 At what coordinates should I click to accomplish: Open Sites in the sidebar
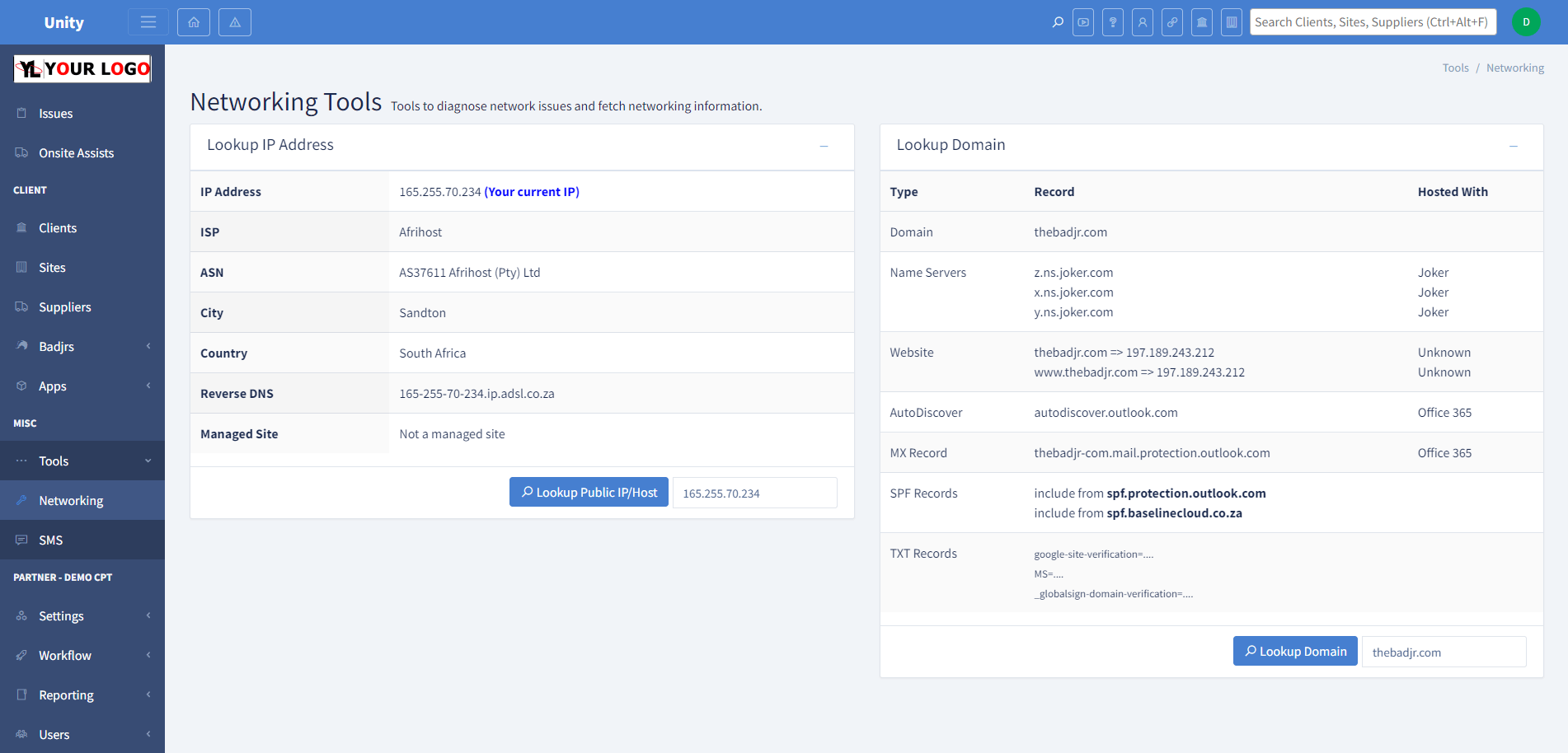click(x=82, y=268)
